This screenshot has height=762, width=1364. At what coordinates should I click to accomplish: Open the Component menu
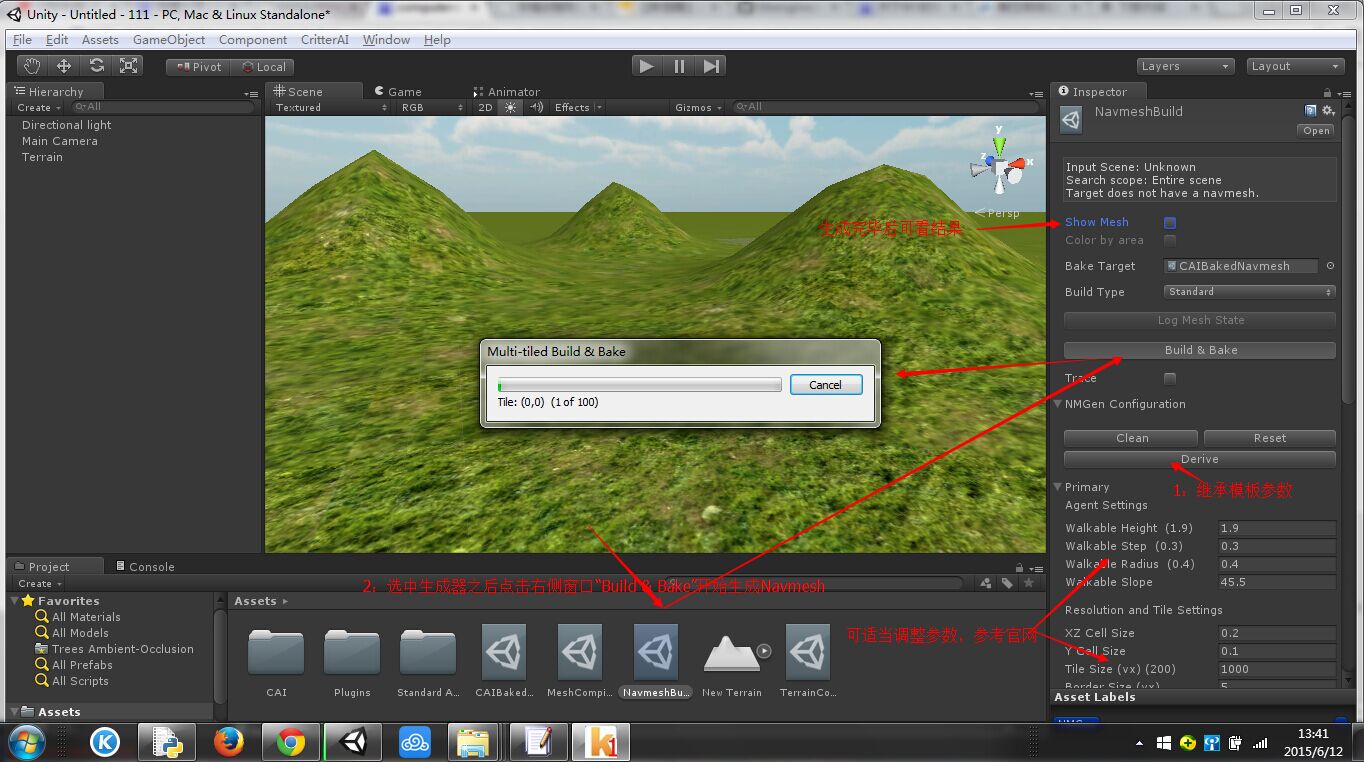[253, 40]
